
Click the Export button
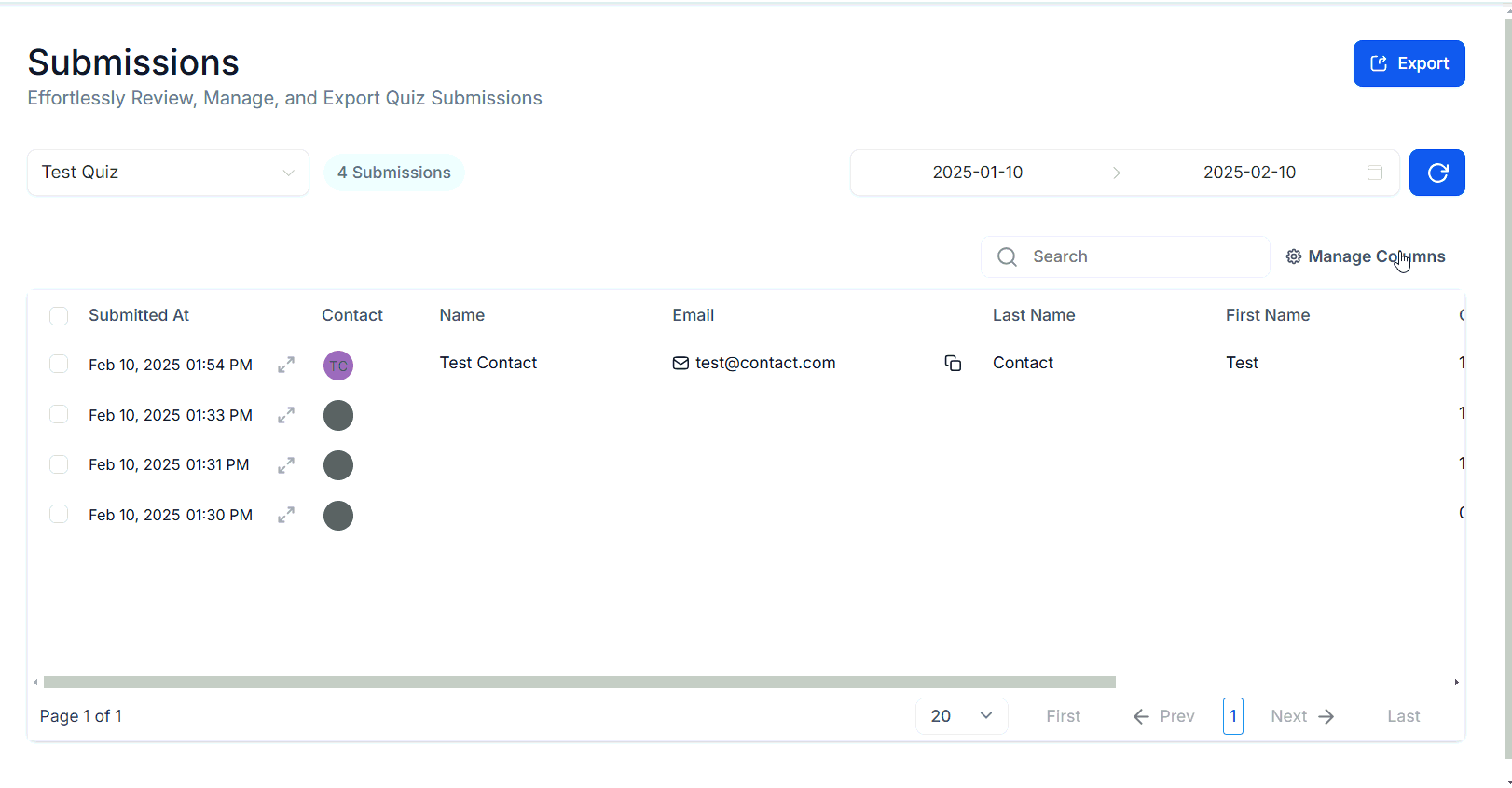click(x=1409, y=63)
